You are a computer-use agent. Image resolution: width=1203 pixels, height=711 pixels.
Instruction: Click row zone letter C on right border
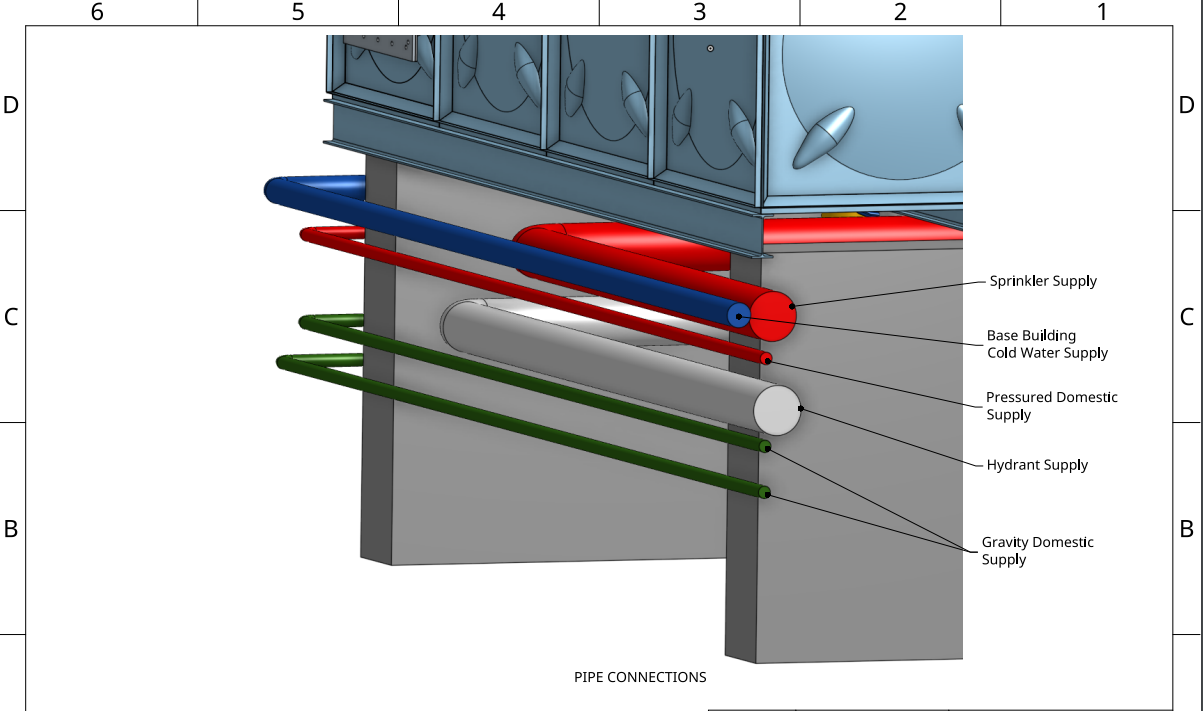click(x=1187, y=317)
